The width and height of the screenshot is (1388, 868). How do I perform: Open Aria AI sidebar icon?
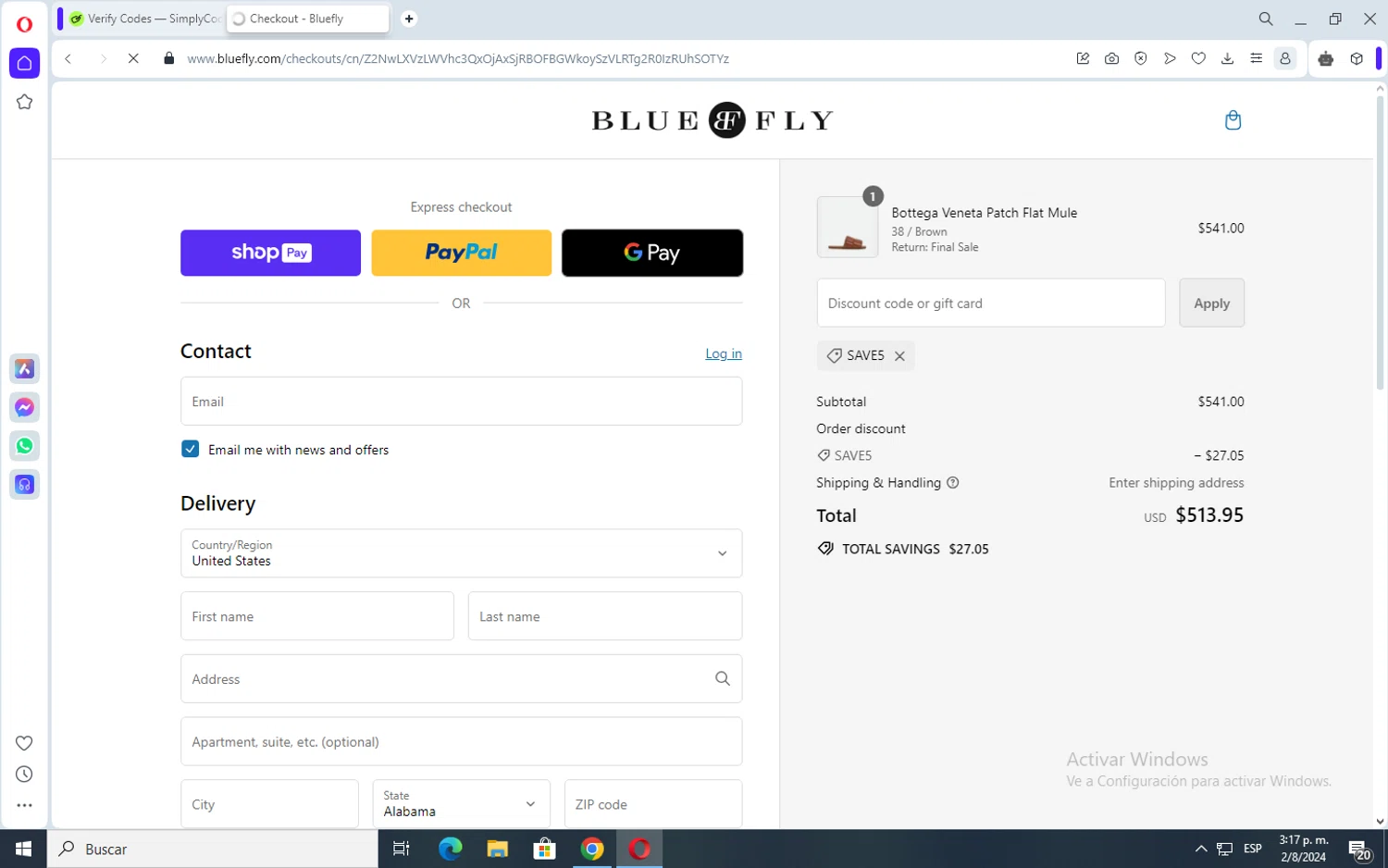point(25,369)
